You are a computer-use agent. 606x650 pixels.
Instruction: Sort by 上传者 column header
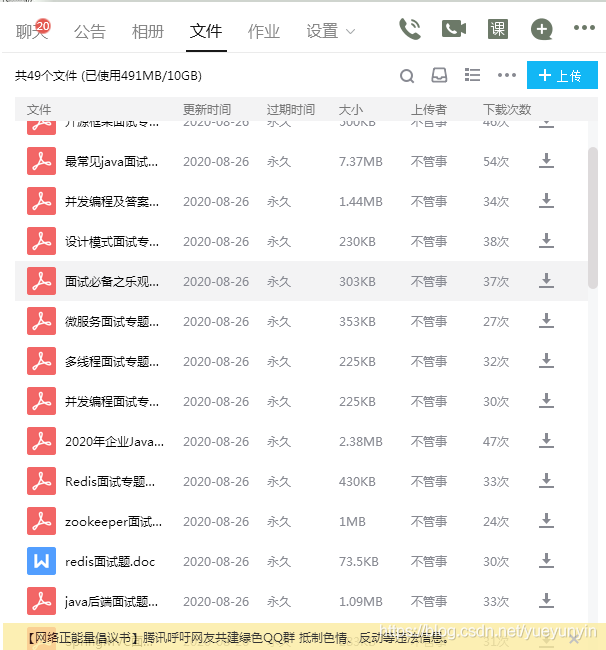pyautogui.click(x=429, y=109)
